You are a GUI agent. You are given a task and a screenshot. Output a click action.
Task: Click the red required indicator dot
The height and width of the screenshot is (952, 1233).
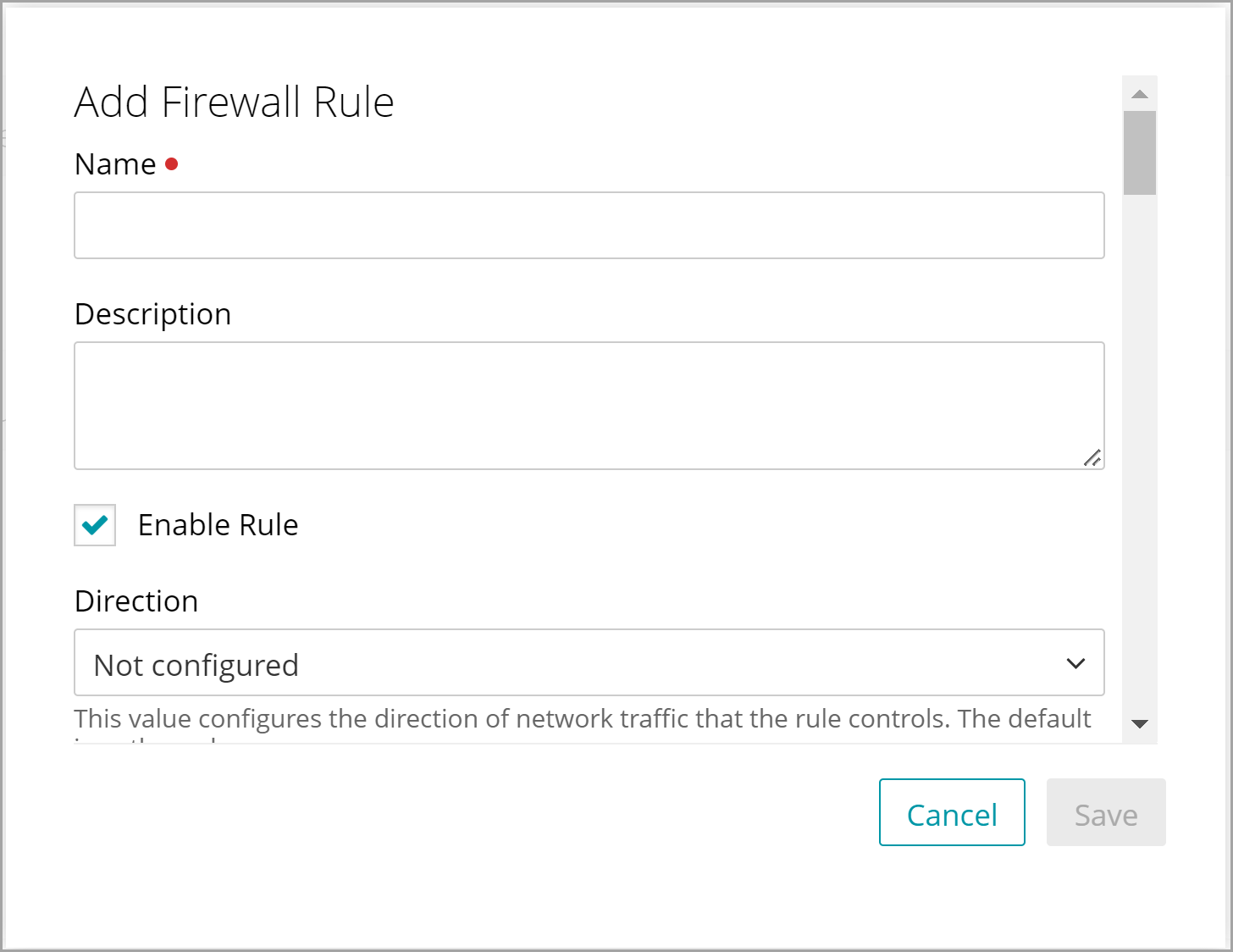(172, 163)
